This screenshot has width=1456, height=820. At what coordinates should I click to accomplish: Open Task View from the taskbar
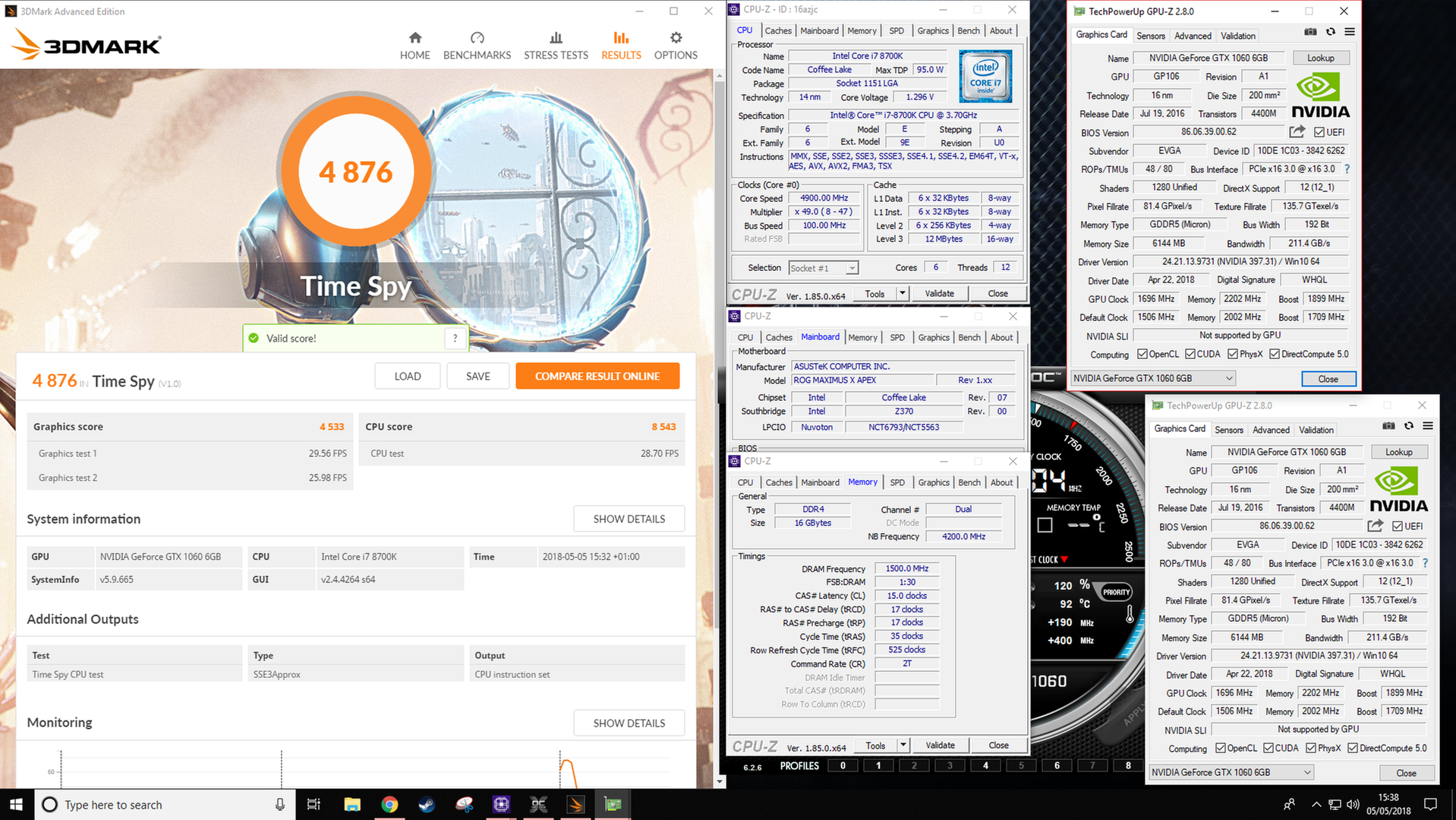point(314,805)
